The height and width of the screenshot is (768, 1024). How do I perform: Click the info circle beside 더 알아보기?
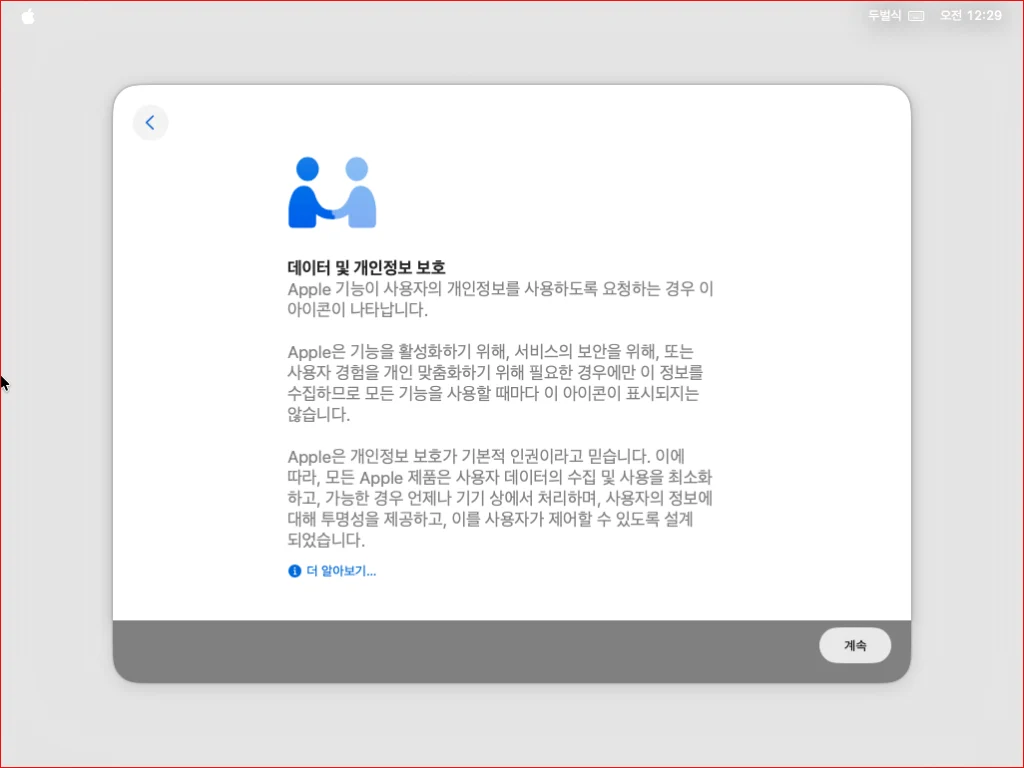click(295, 571)
